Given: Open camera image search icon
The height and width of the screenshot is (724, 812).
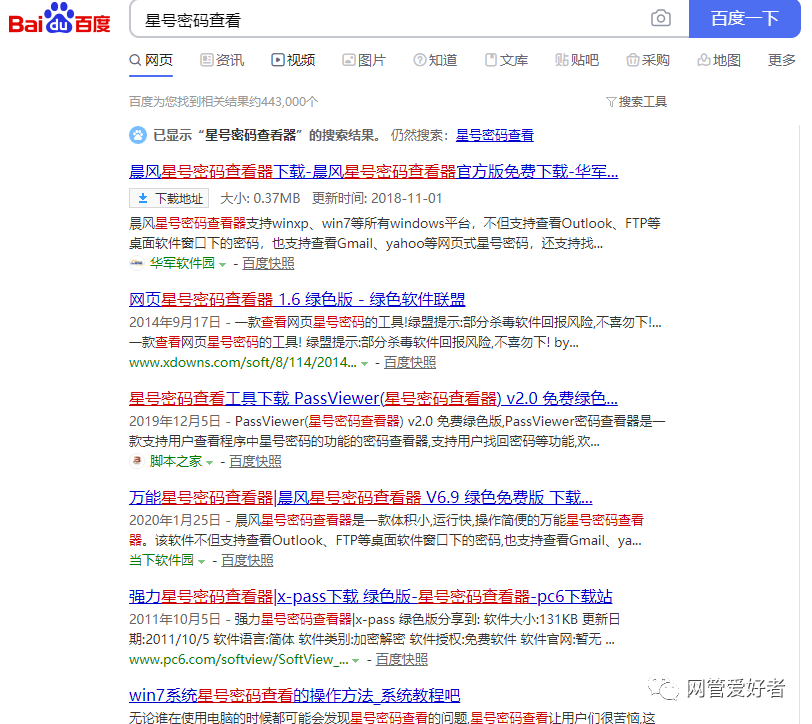Looking at the screenshot, I should (x=660, y=19).
